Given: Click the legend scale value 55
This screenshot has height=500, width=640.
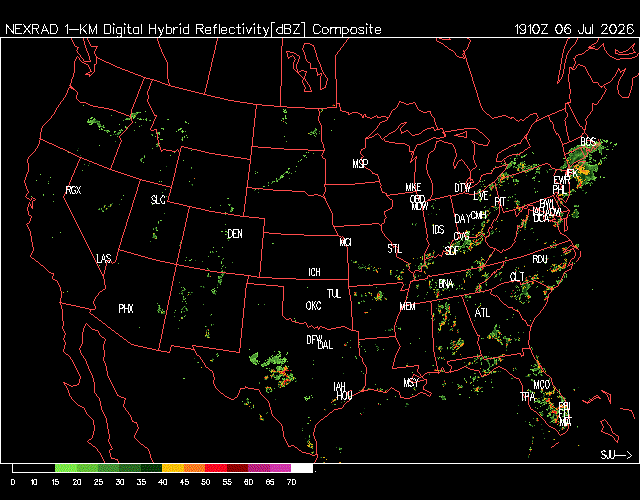Looking at the screenshot, I should click(x=227, y=482).
